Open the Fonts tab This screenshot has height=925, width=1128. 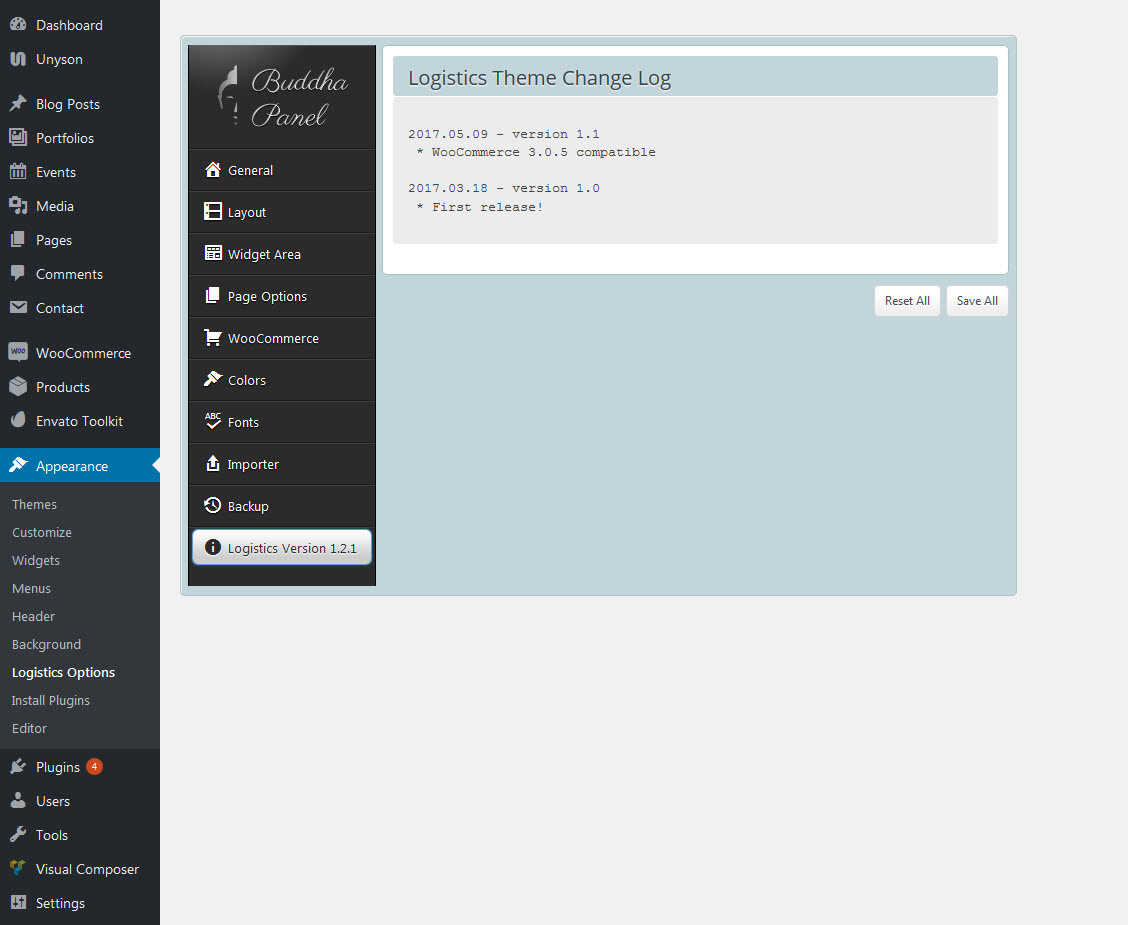[282, 422]
